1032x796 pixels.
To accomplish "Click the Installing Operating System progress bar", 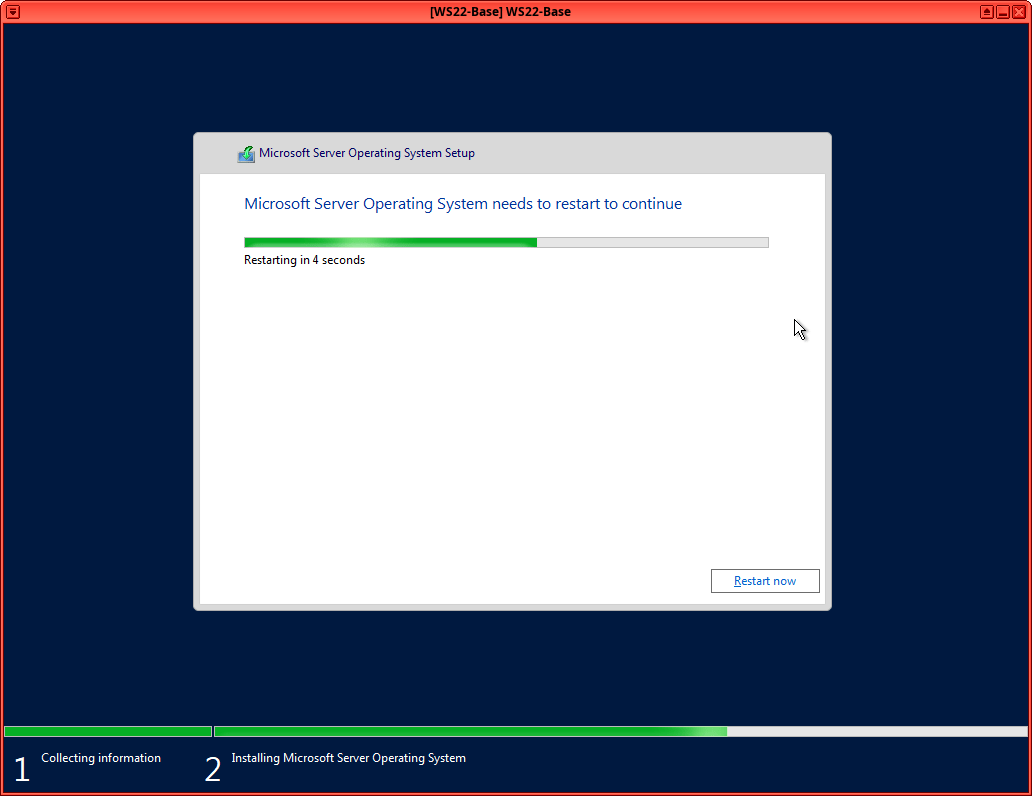I will pos(621,731).
